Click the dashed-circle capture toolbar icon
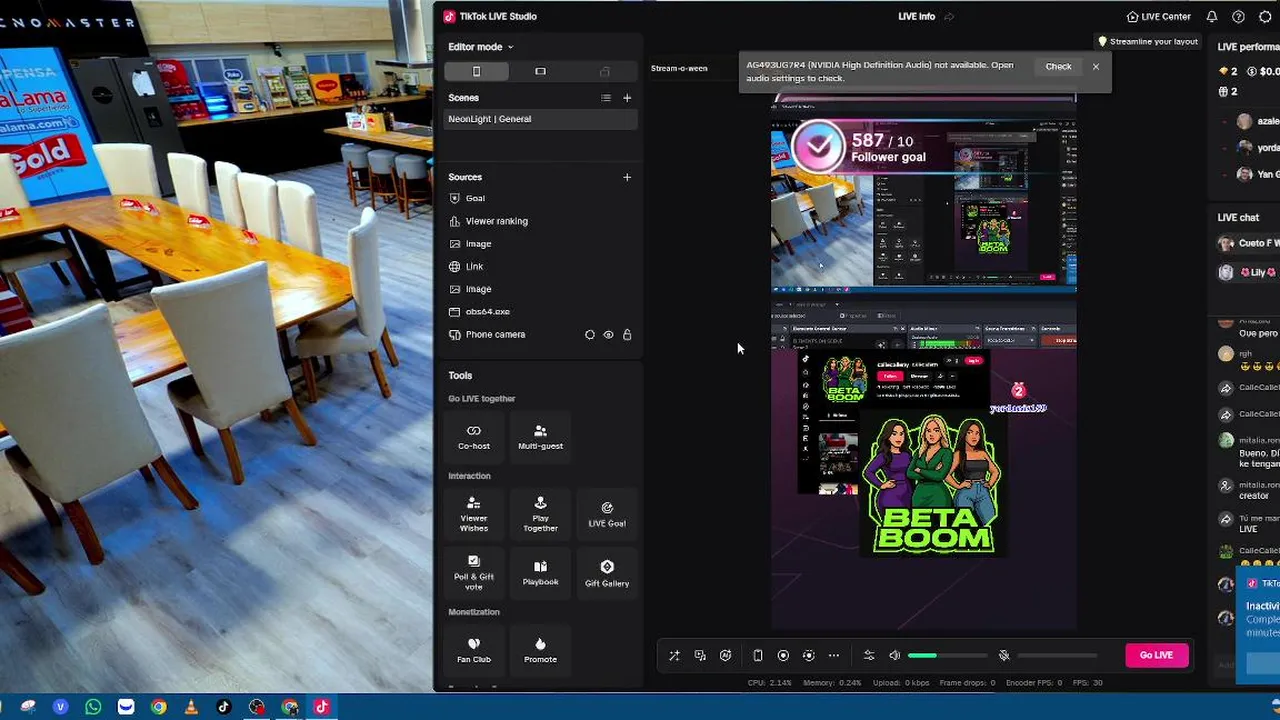This screenshot has width=1280, height=720. point(809,656)
